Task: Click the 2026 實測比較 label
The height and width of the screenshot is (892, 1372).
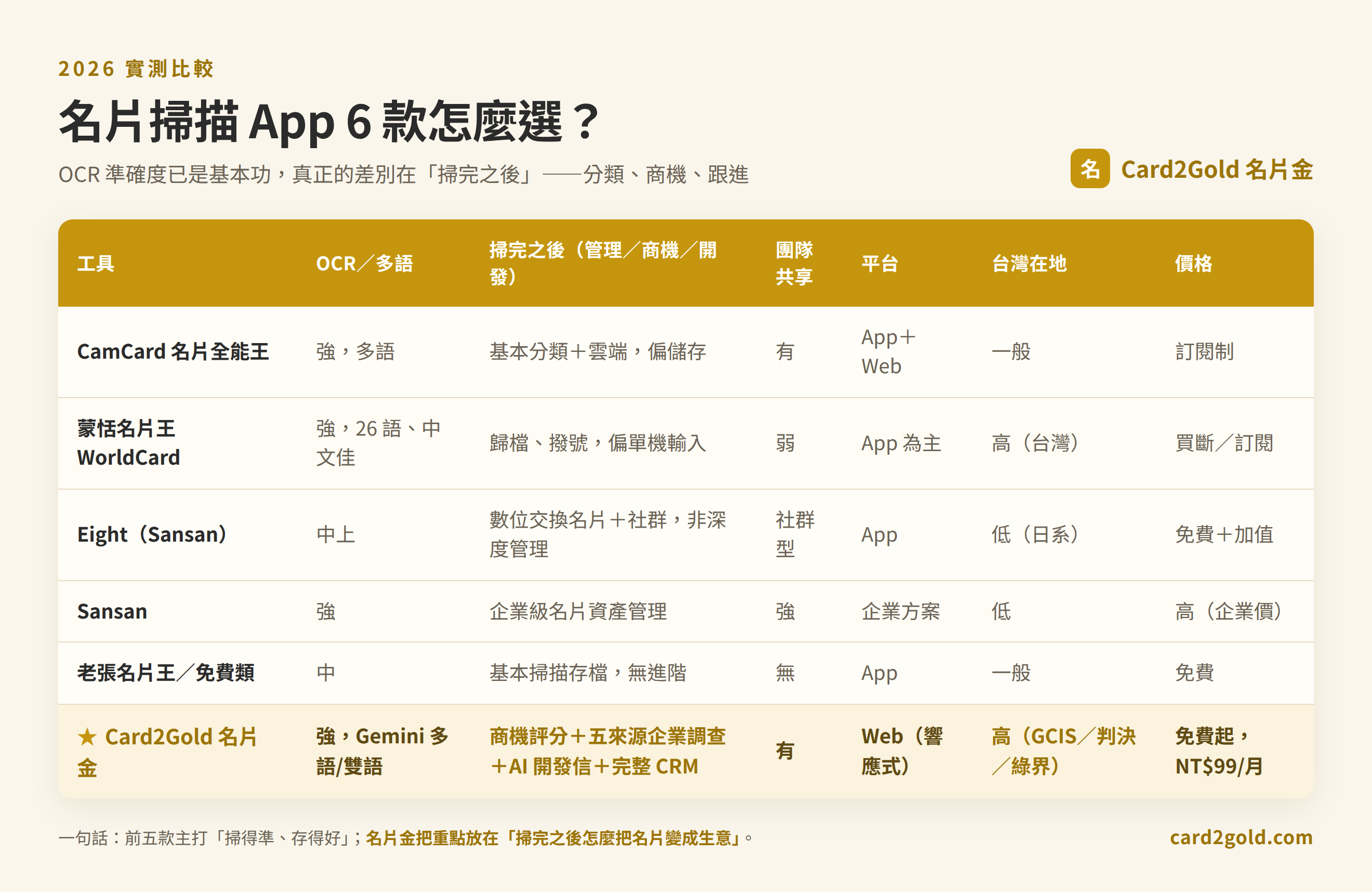Action: (x=136, y=69)
